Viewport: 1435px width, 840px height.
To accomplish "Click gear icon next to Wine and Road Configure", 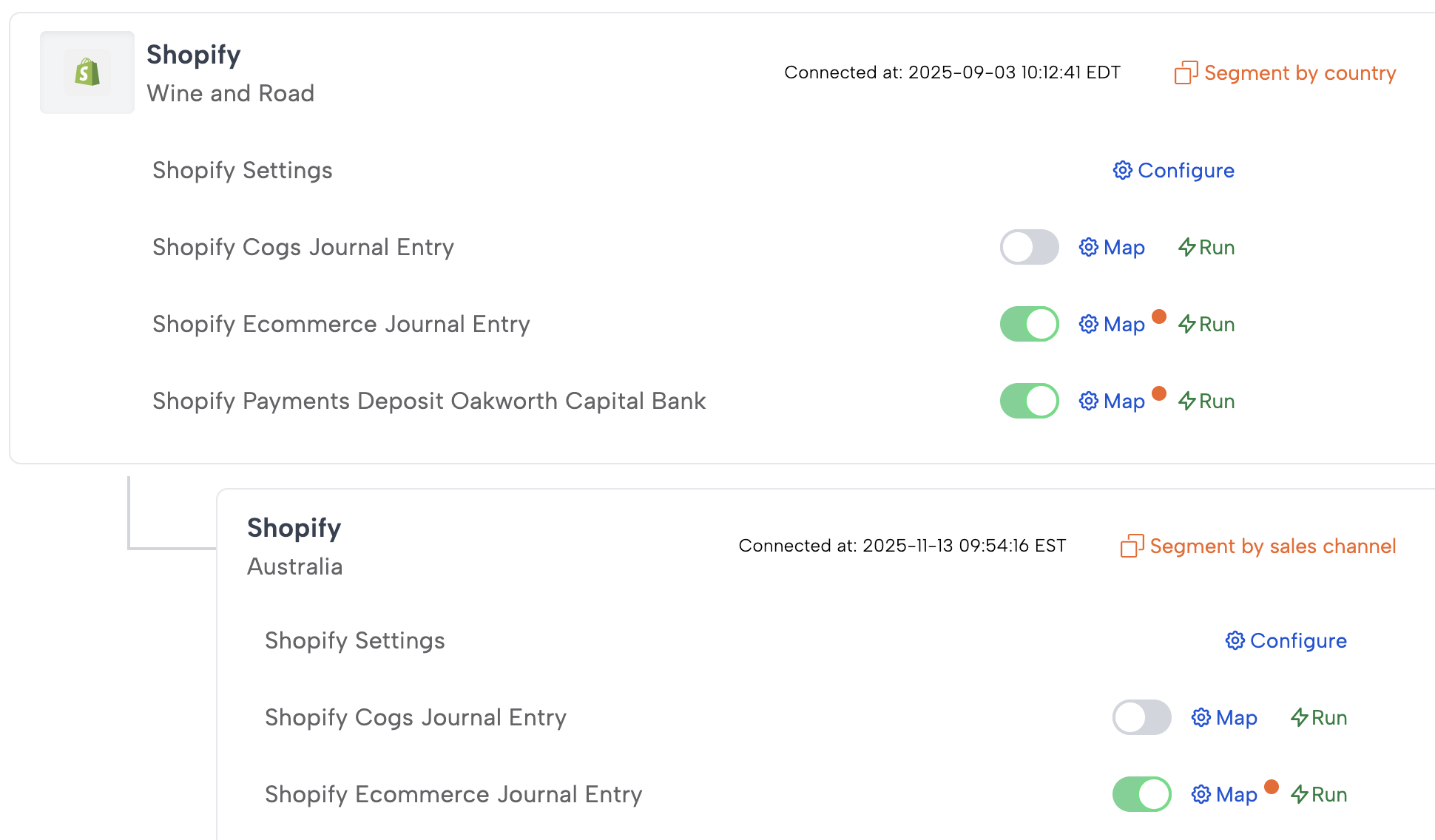I will pyautogui.click(x=1122, y=171).
